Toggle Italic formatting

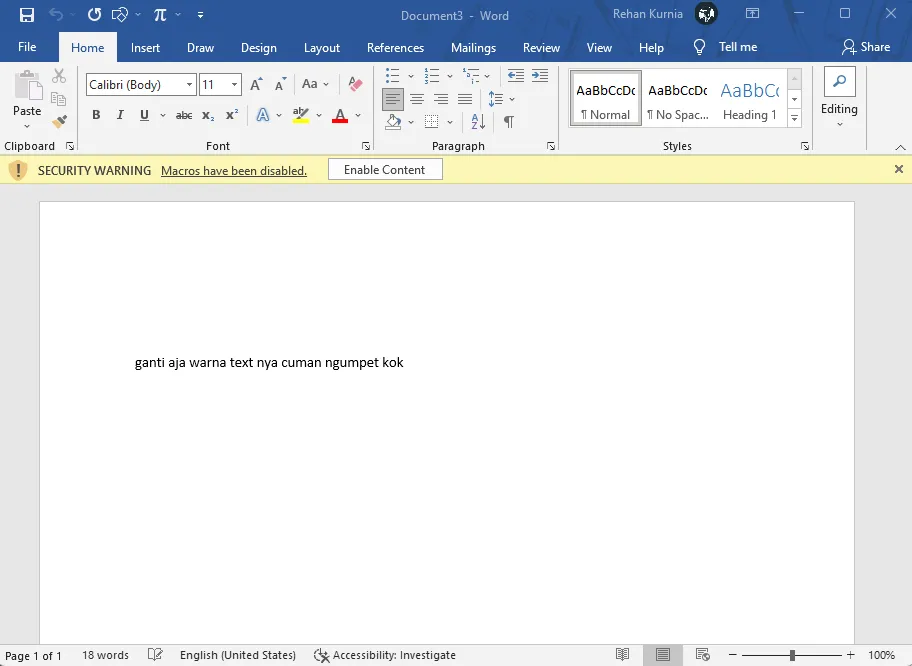120,115
